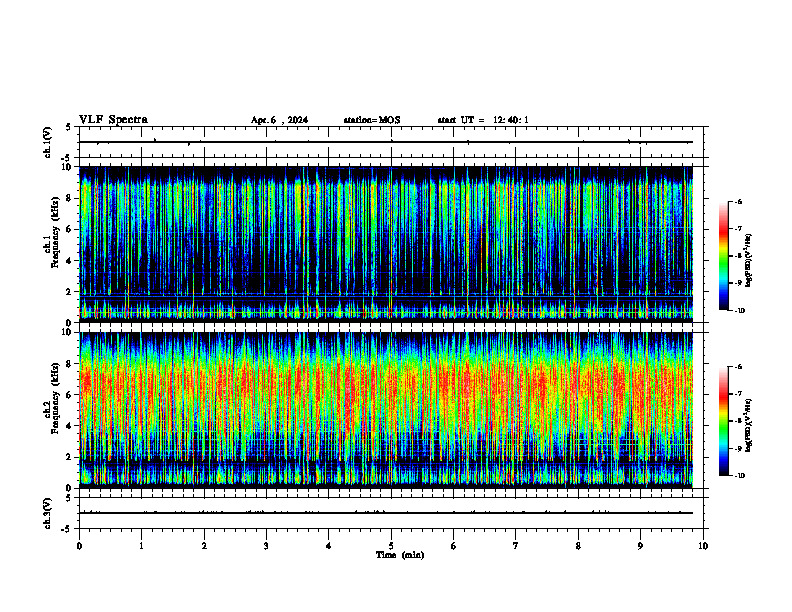
Task: Click the "4" kHz tick on ch.1 axis
Action: (69, 261)
